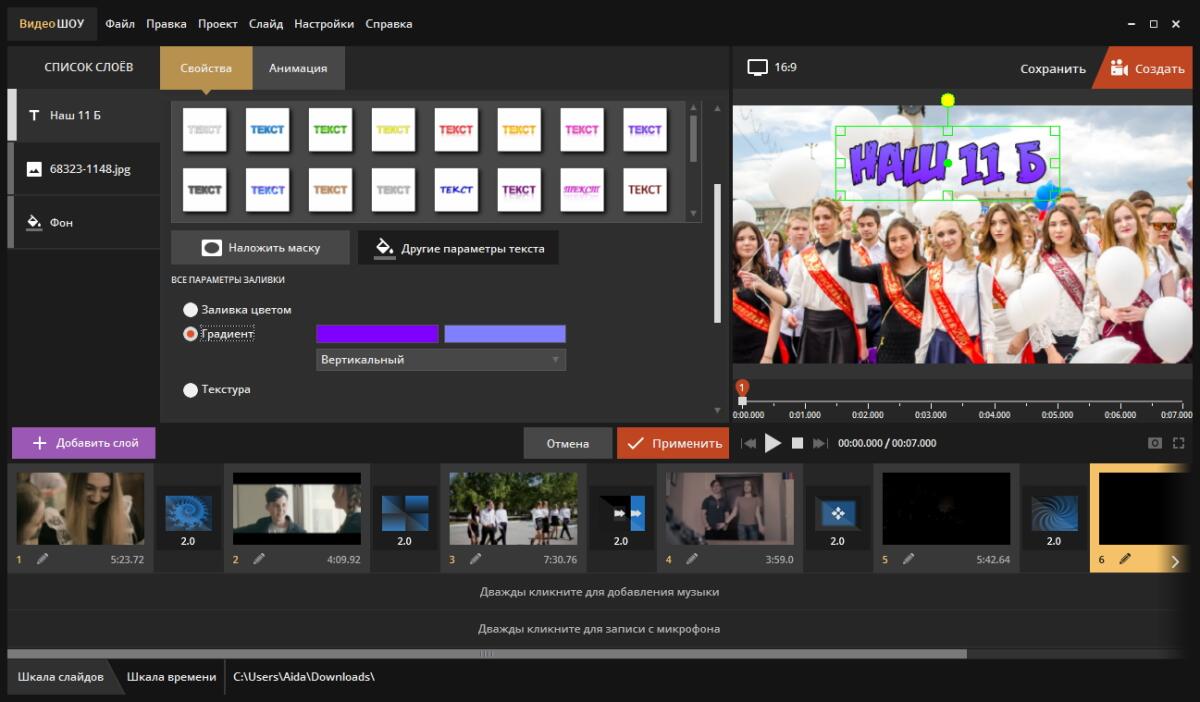Click the Применить button
The width and height of the screenshot is (1200, 702).
[x=673, y=443]
